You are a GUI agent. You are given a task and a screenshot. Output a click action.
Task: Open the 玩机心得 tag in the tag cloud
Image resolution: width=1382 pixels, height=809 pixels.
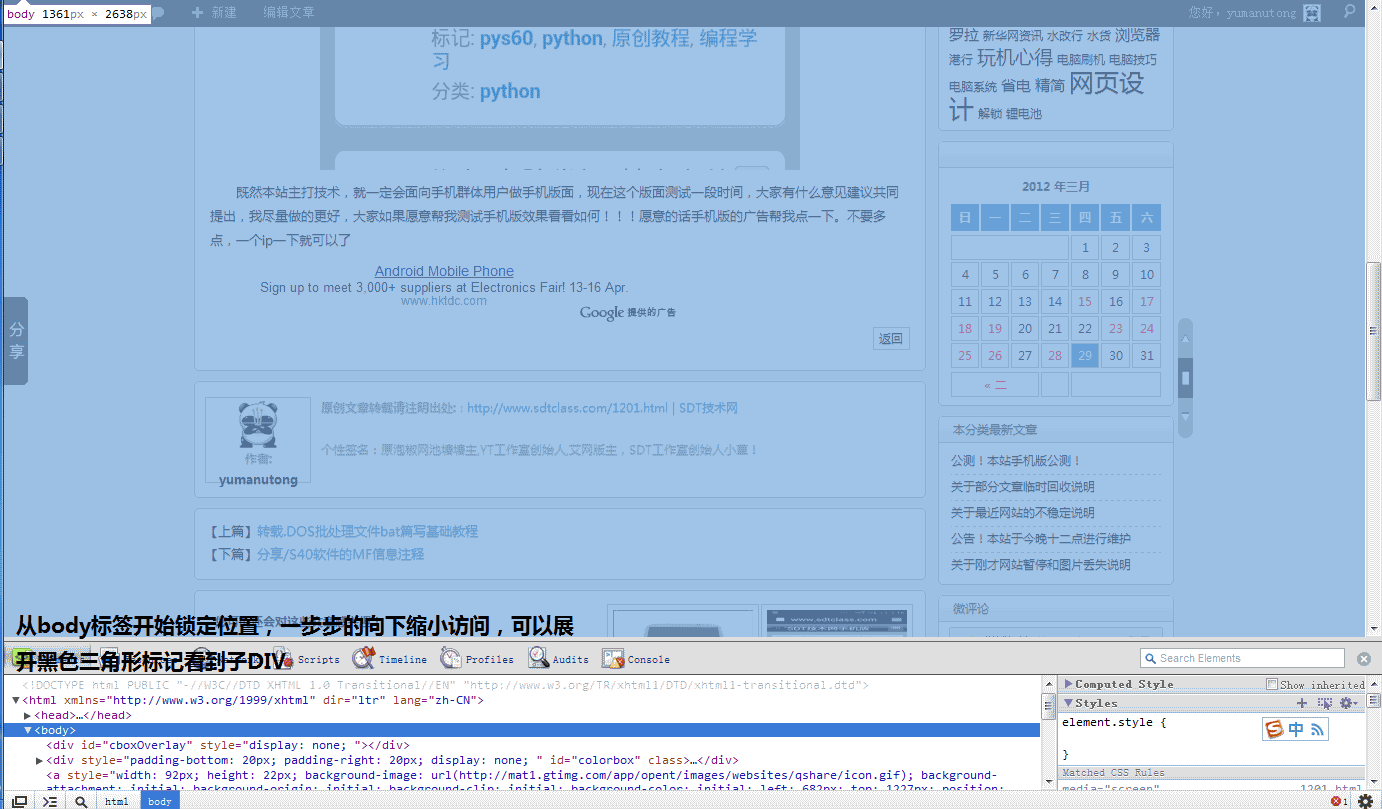pos(1014,57)
